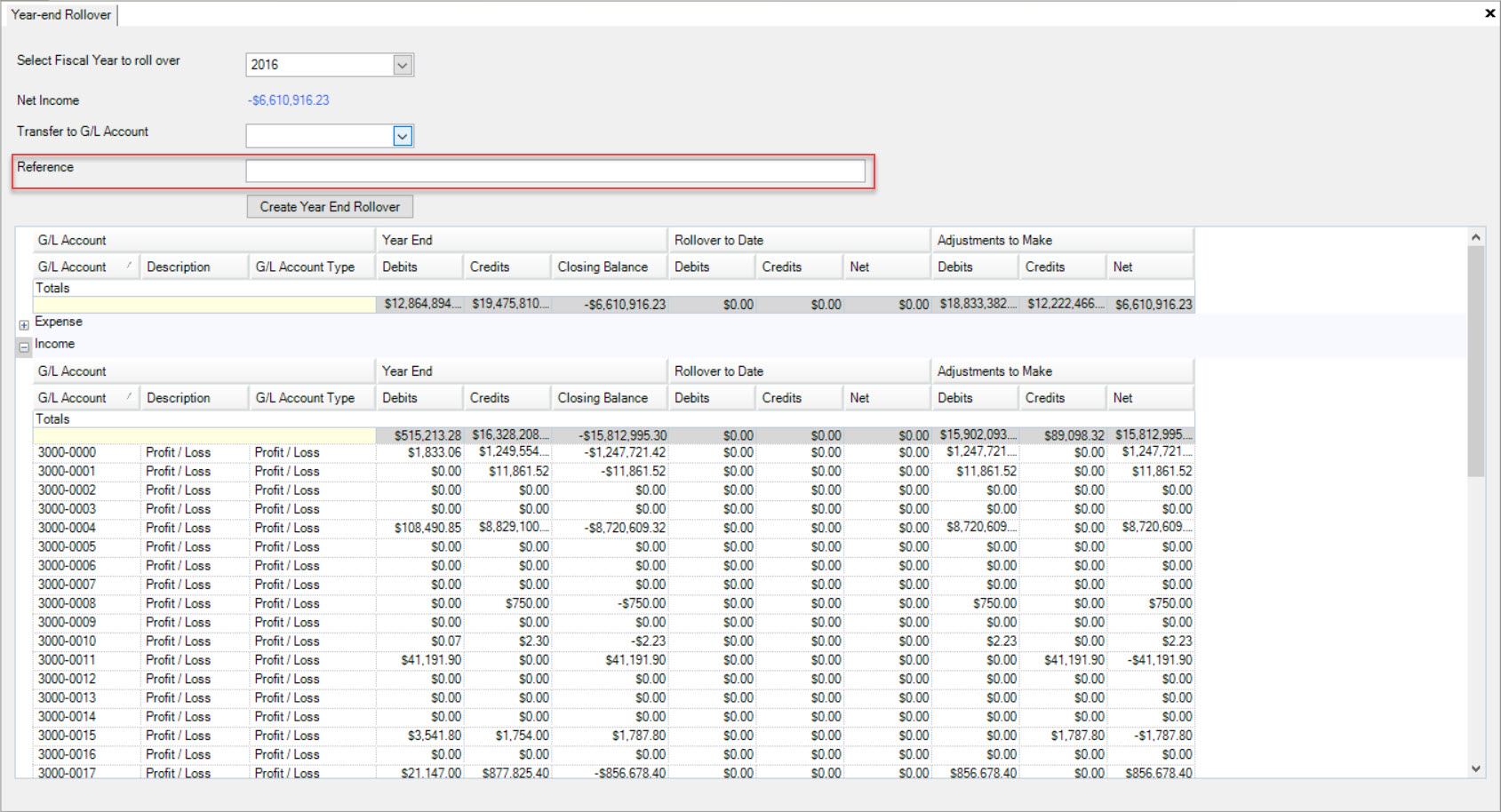The height and width of the screenshot is (812, 1501).
Task: Select the Year-end Rollover tab
Action: pyautogui.click(x=60, y=15)
